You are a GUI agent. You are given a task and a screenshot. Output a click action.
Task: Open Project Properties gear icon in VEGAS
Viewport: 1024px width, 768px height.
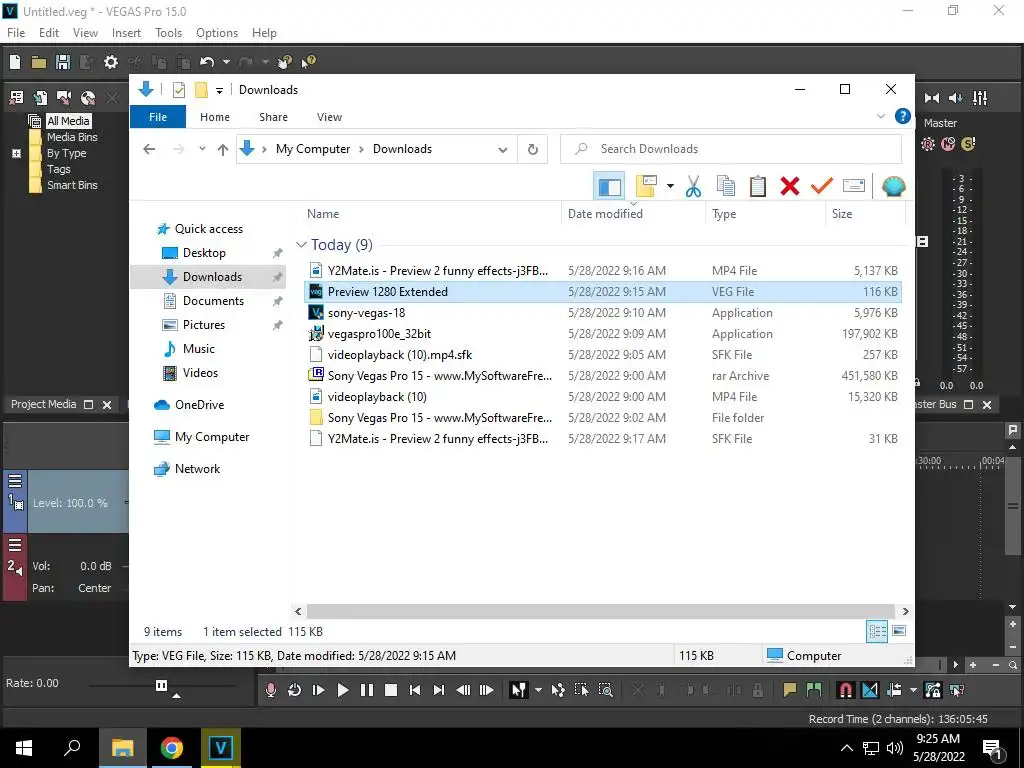click(x=111, y=62)
